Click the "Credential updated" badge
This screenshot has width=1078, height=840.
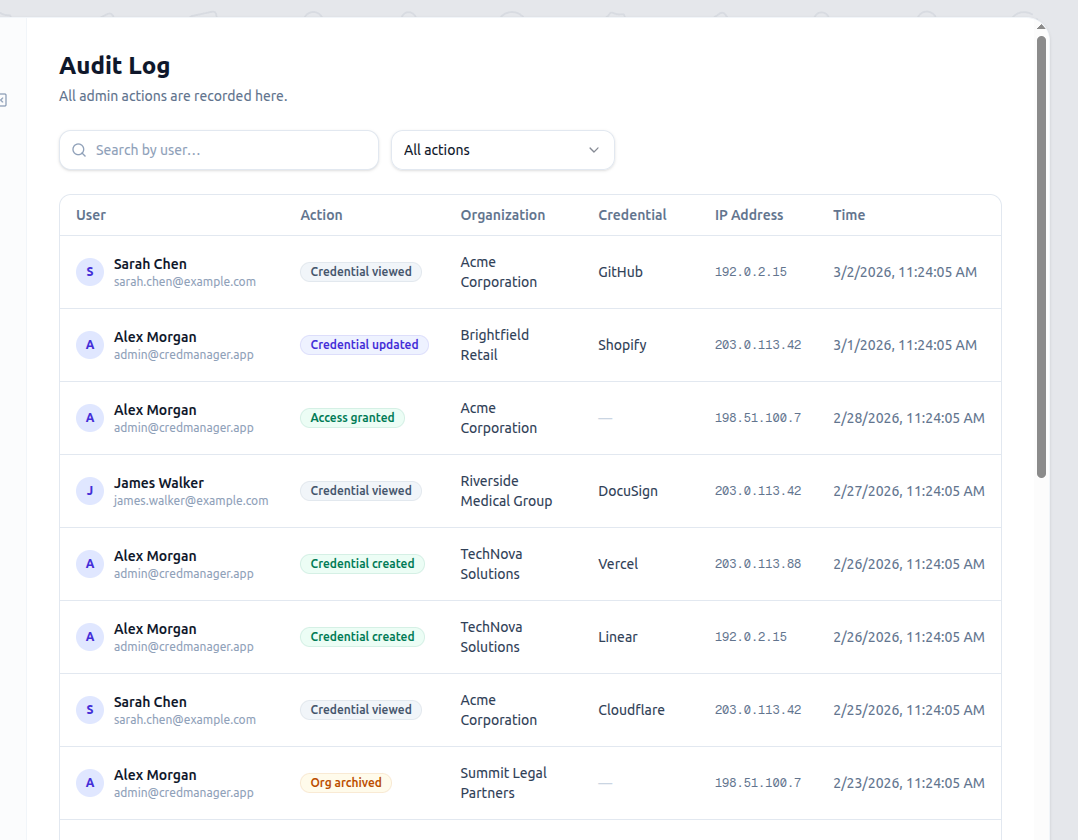[x=364, y=345]
